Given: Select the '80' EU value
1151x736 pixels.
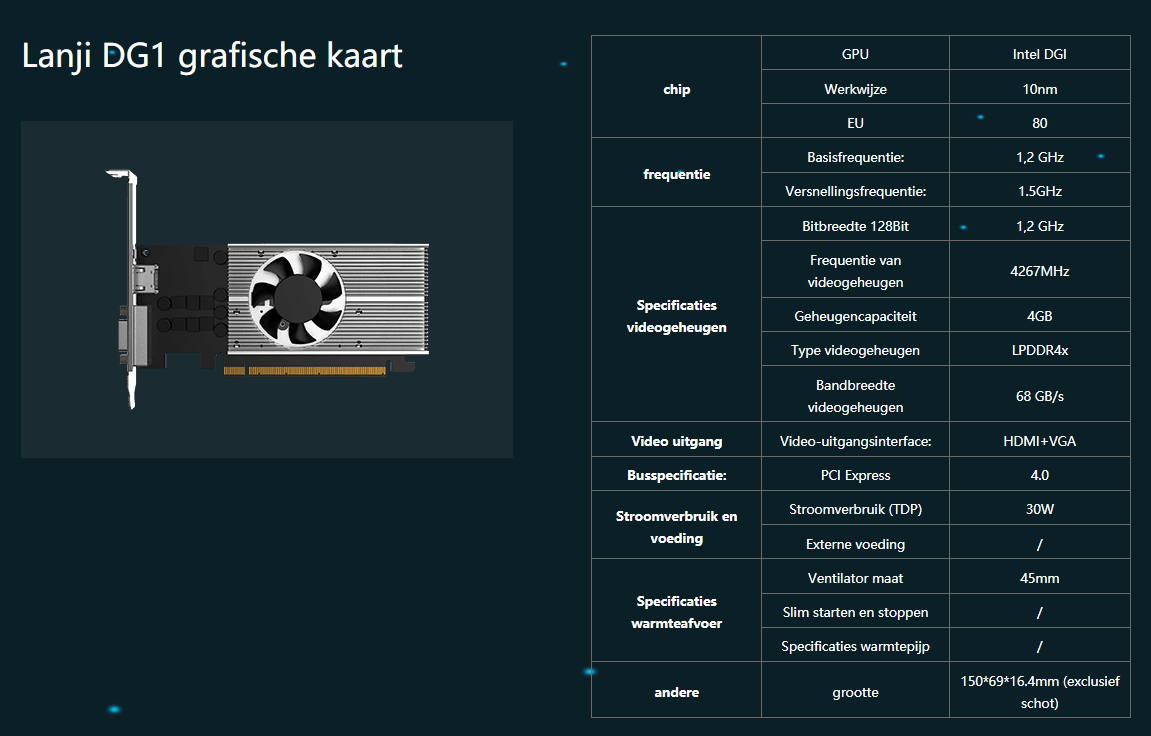Looking at the screenshot, I should 1039,121.
